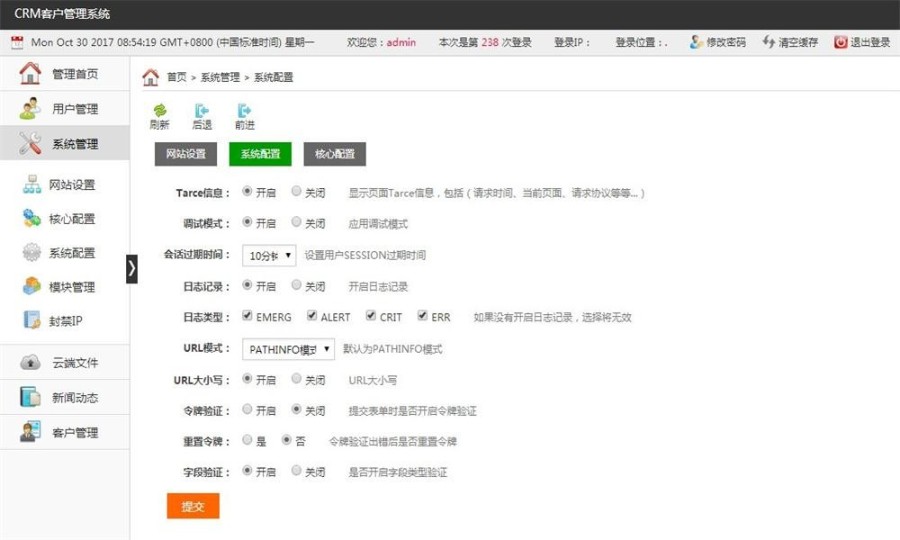Collapse the sidebar with the arrow handle

pos(132,269)
